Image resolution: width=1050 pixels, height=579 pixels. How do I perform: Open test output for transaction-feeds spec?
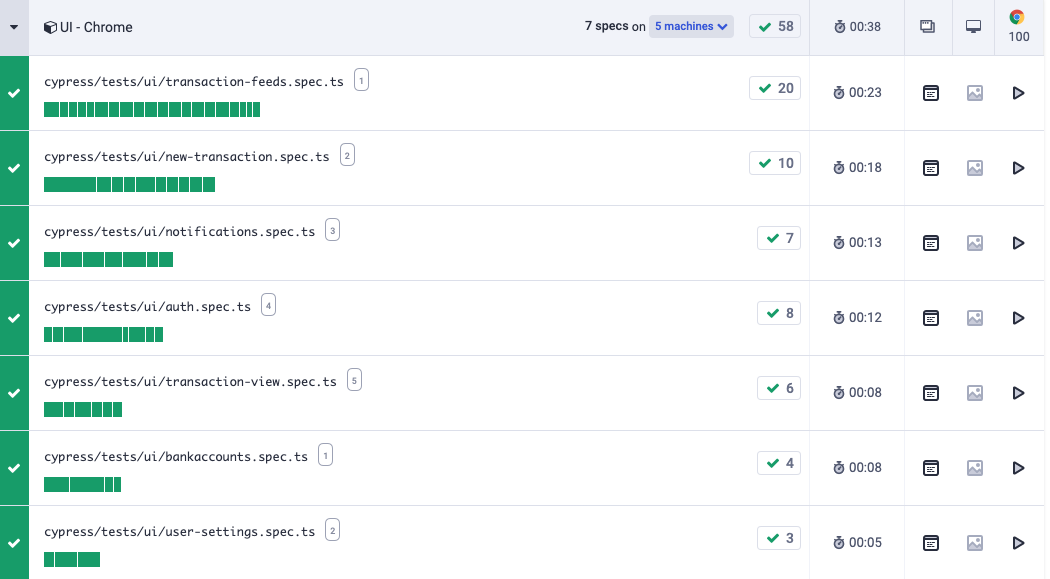[930, 93]
